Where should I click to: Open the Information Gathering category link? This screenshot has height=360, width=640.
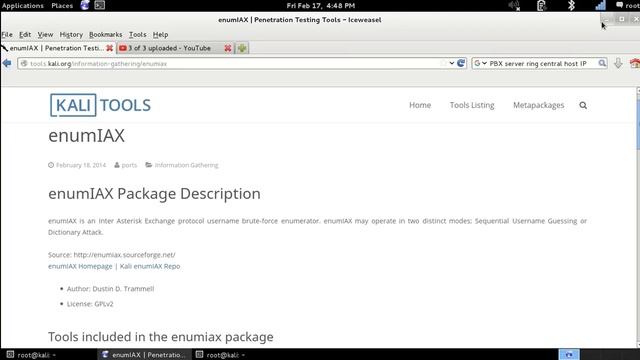click(x=186, y=165)
